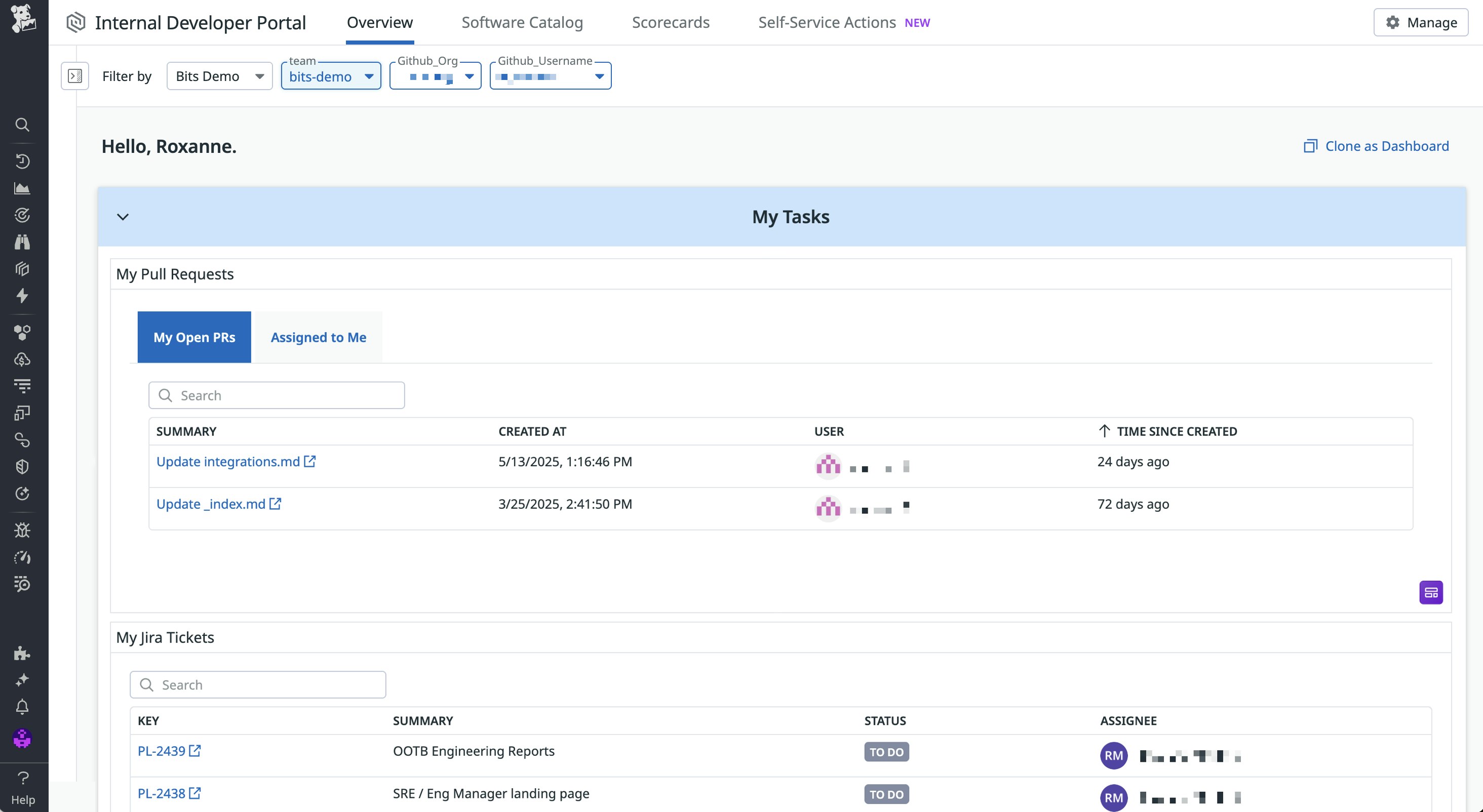Open the Help question mark icon
The width and height of the screenshot is (1483, 812).
coord(23,778)
